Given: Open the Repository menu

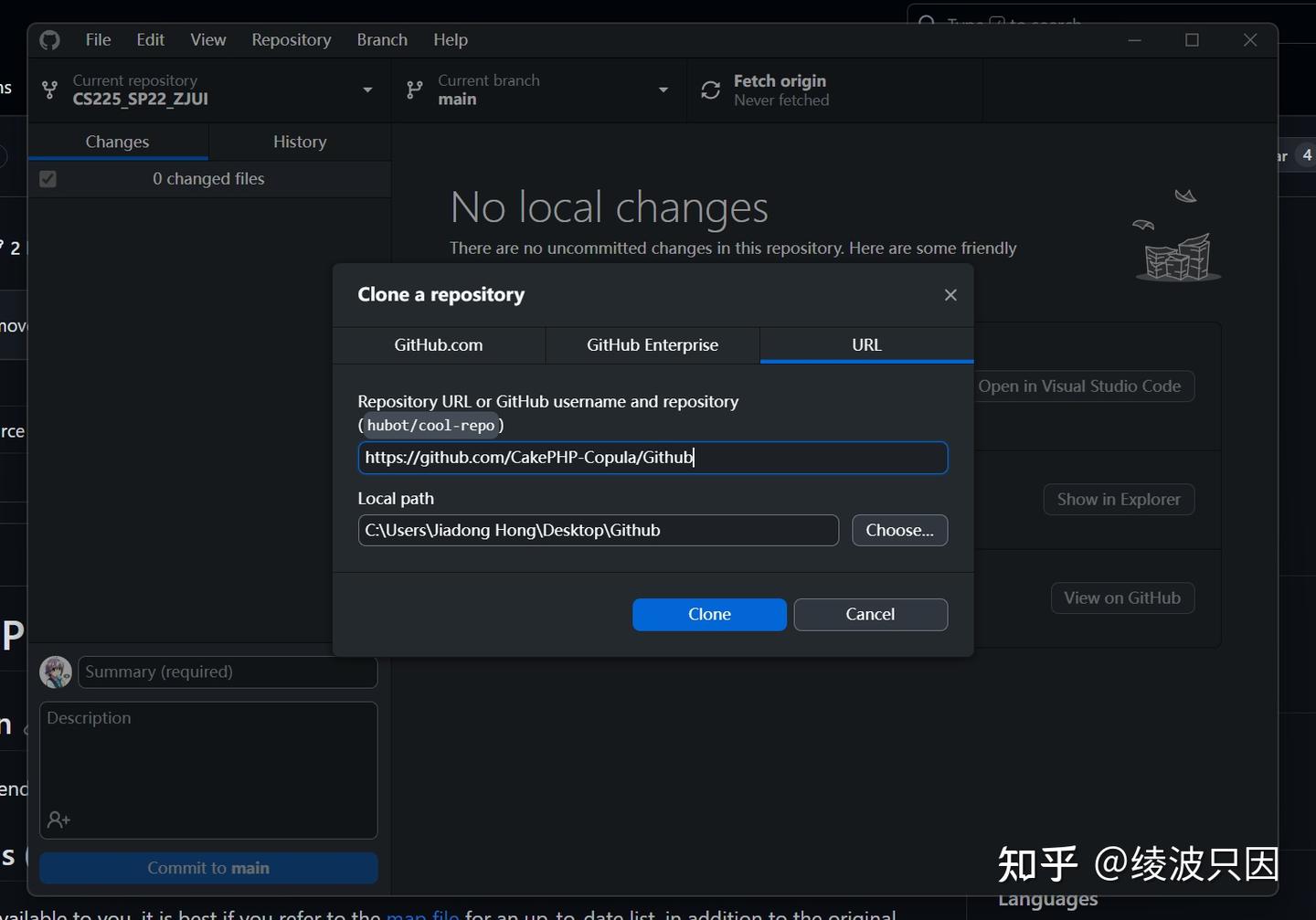Looking at the screenshot, I should (291, 39).
